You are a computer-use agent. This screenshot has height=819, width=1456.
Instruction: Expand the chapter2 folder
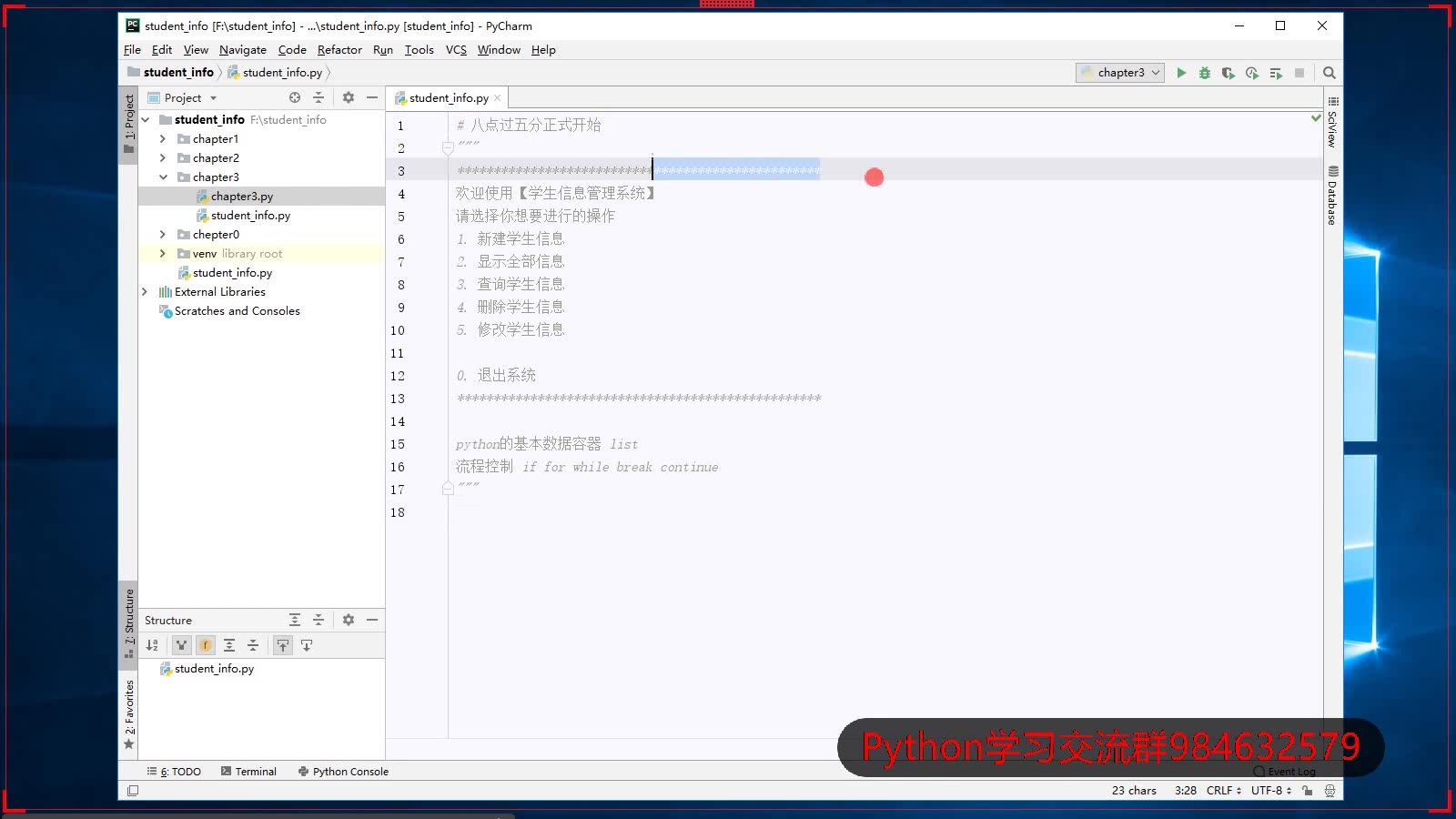point(163,158)
